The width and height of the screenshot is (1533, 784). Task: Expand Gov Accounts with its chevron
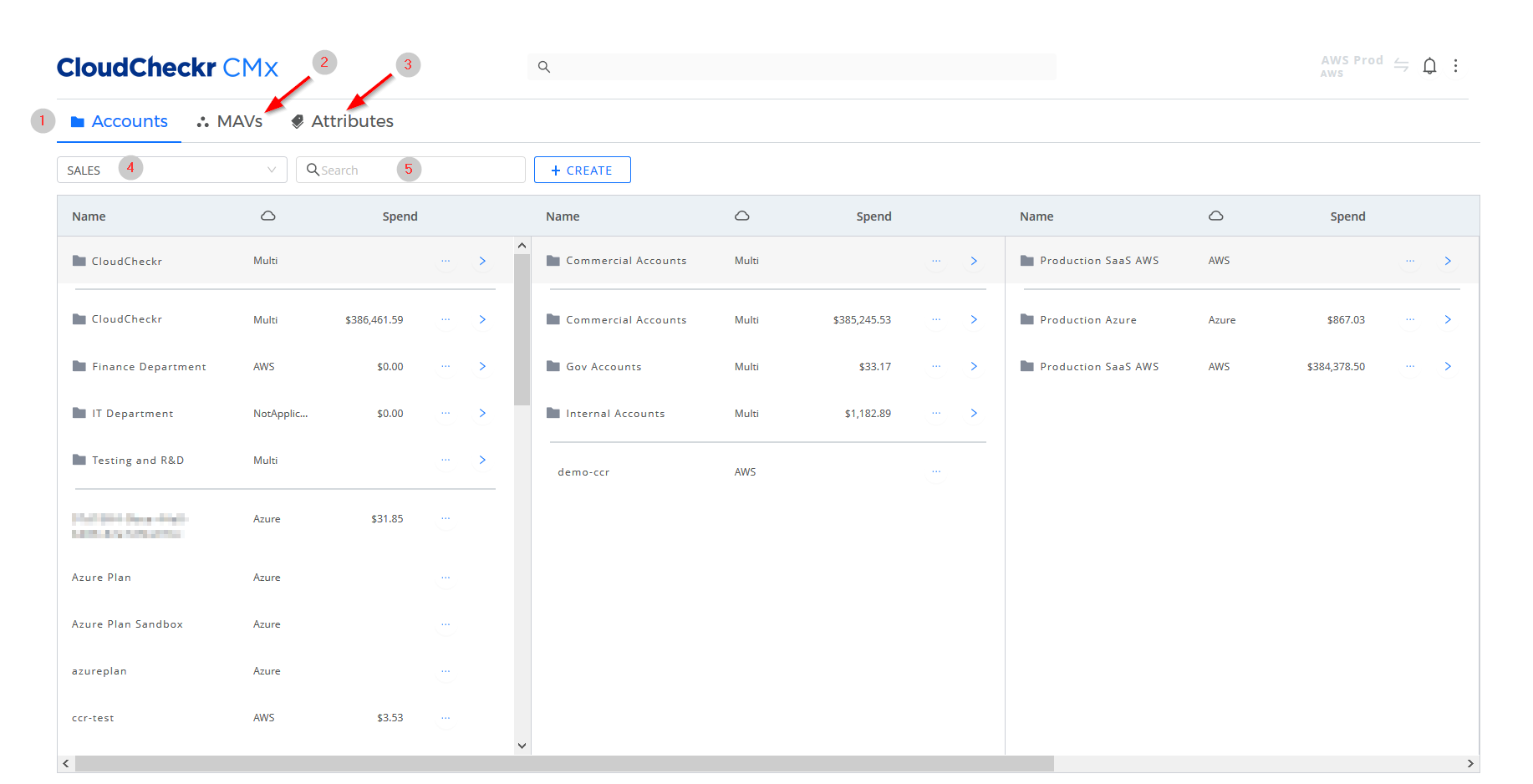(x=974, y=366)
